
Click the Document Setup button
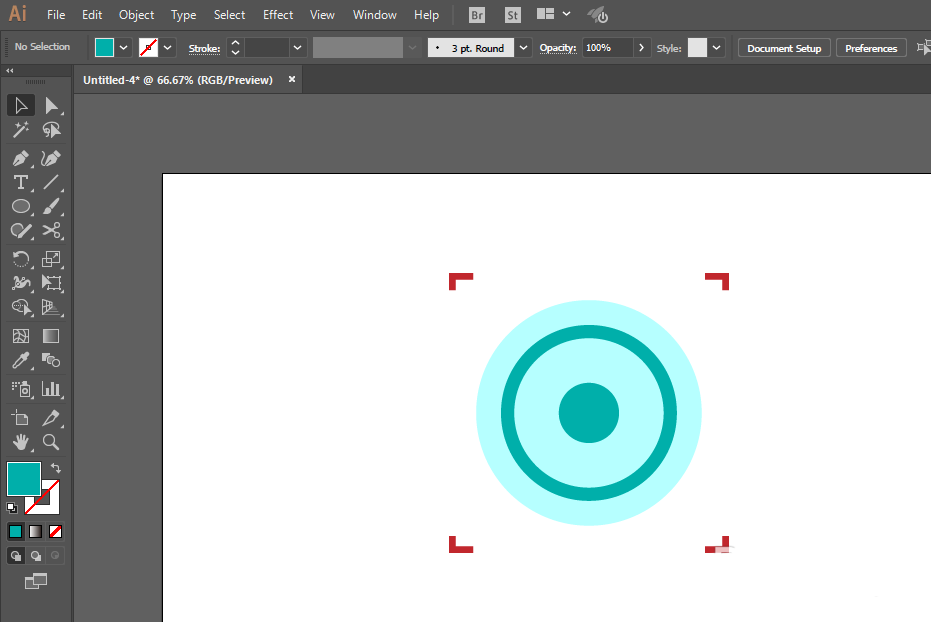pos(784,48)
